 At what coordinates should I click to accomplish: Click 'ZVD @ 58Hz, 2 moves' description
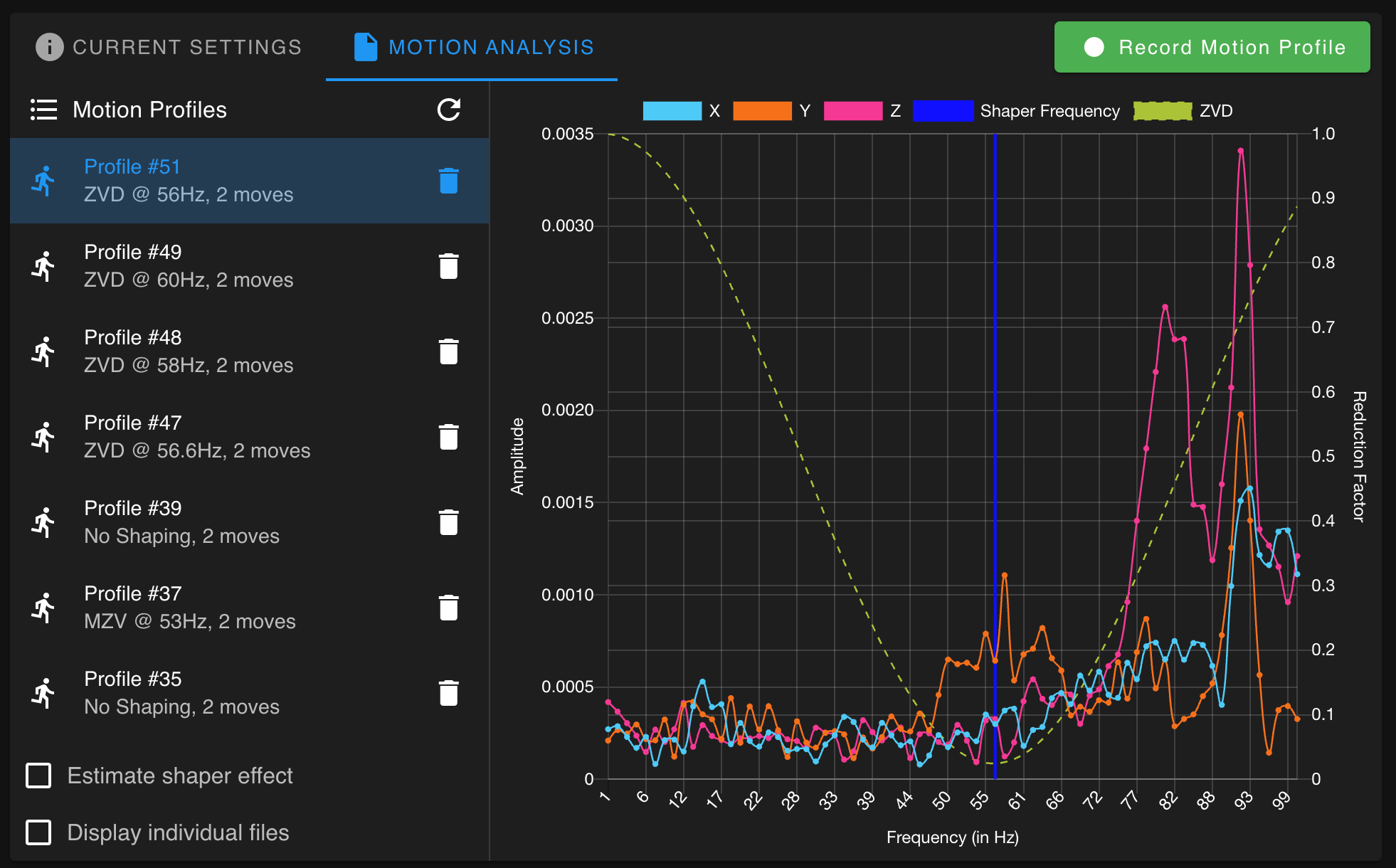tap(189, 365)
